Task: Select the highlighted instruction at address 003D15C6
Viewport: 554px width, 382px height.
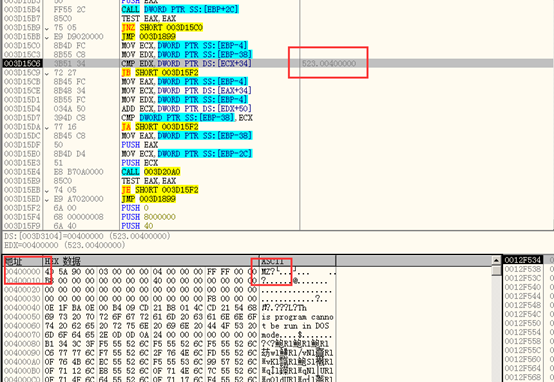Action: (x=278, y=64)
